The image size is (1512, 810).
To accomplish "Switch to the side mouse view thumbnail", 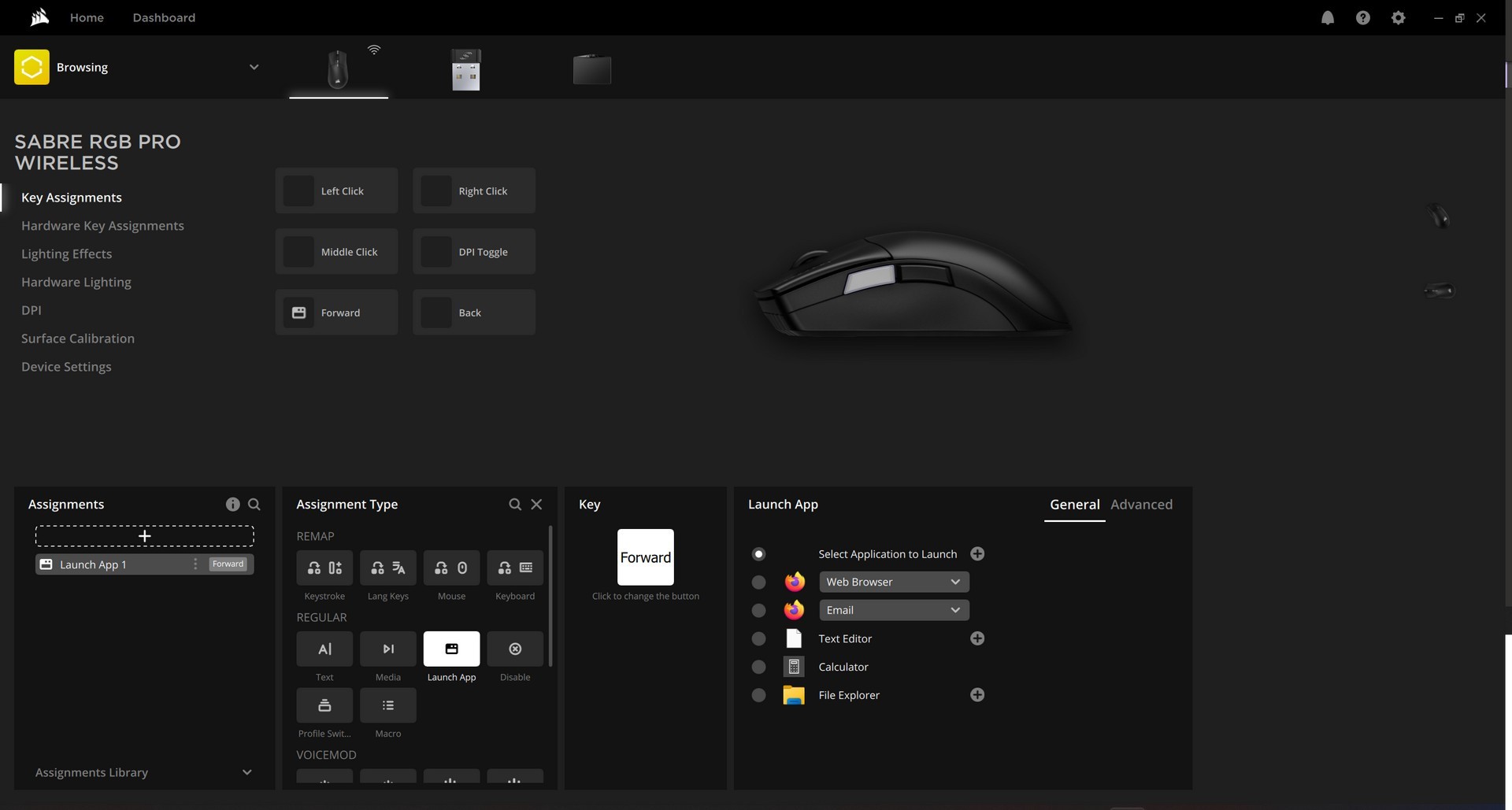I will (x=1439, y=290).
